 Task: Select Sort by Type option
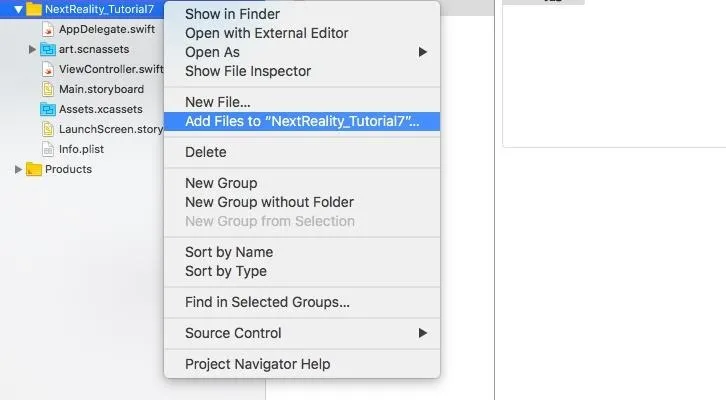[225, 271]
